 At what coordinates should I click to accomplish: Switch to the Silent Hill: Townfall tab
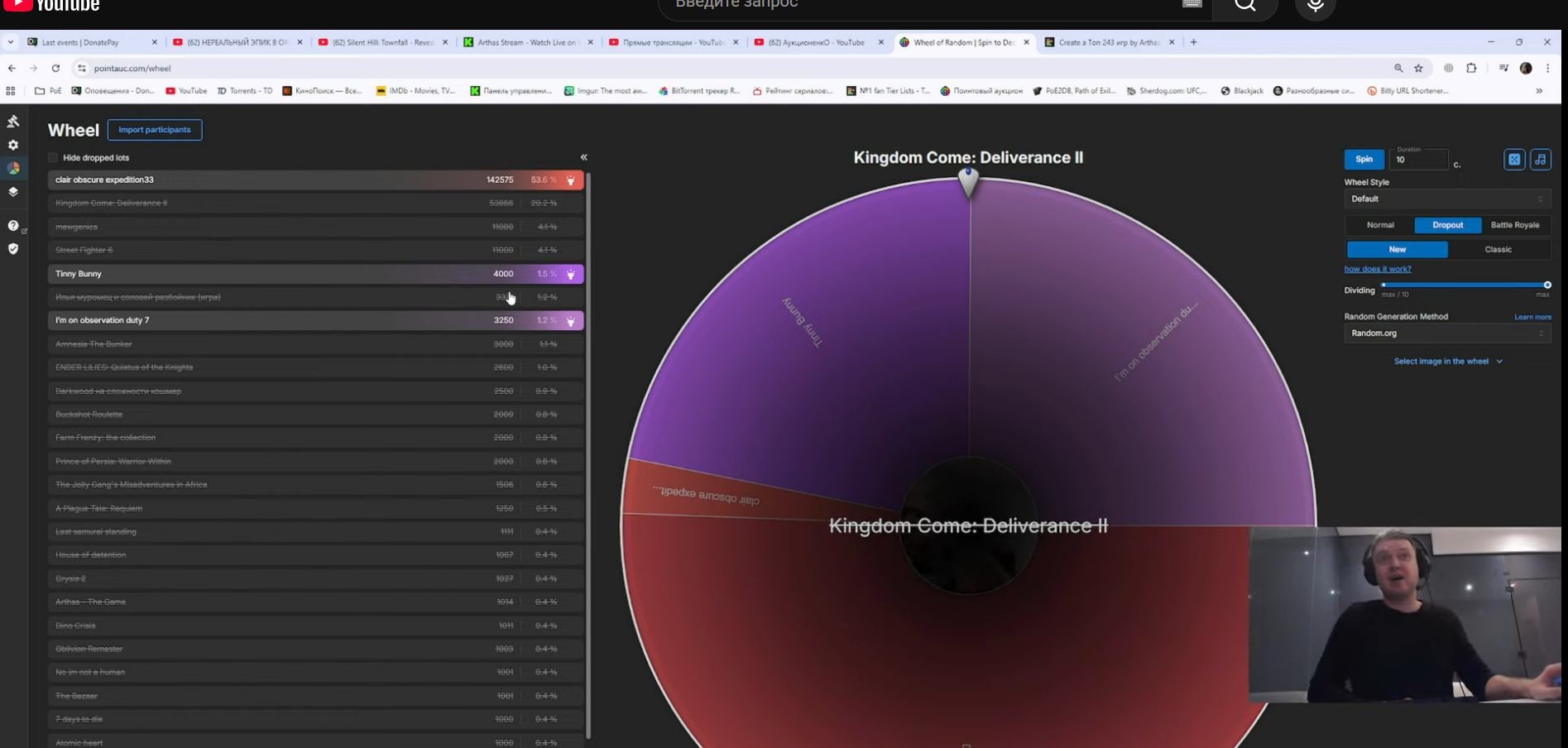coord(383,42)
